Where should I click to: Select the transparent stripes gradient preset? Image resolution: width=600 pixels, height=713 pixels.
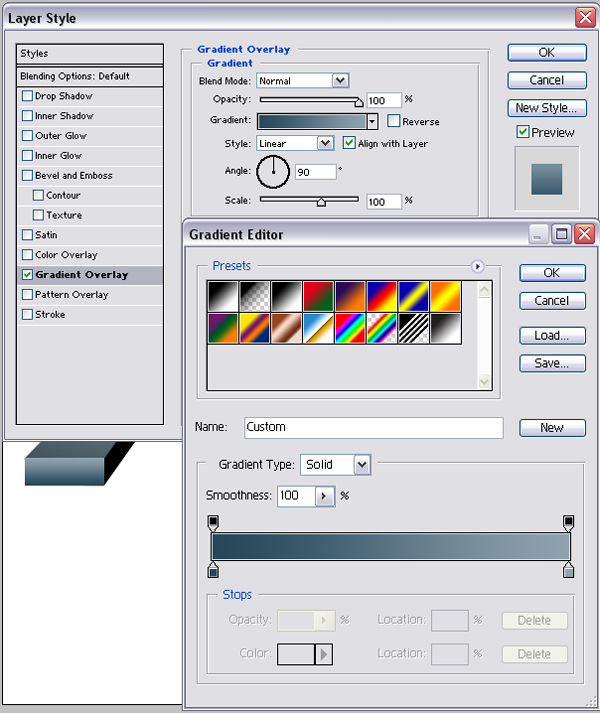coord(414,328)
